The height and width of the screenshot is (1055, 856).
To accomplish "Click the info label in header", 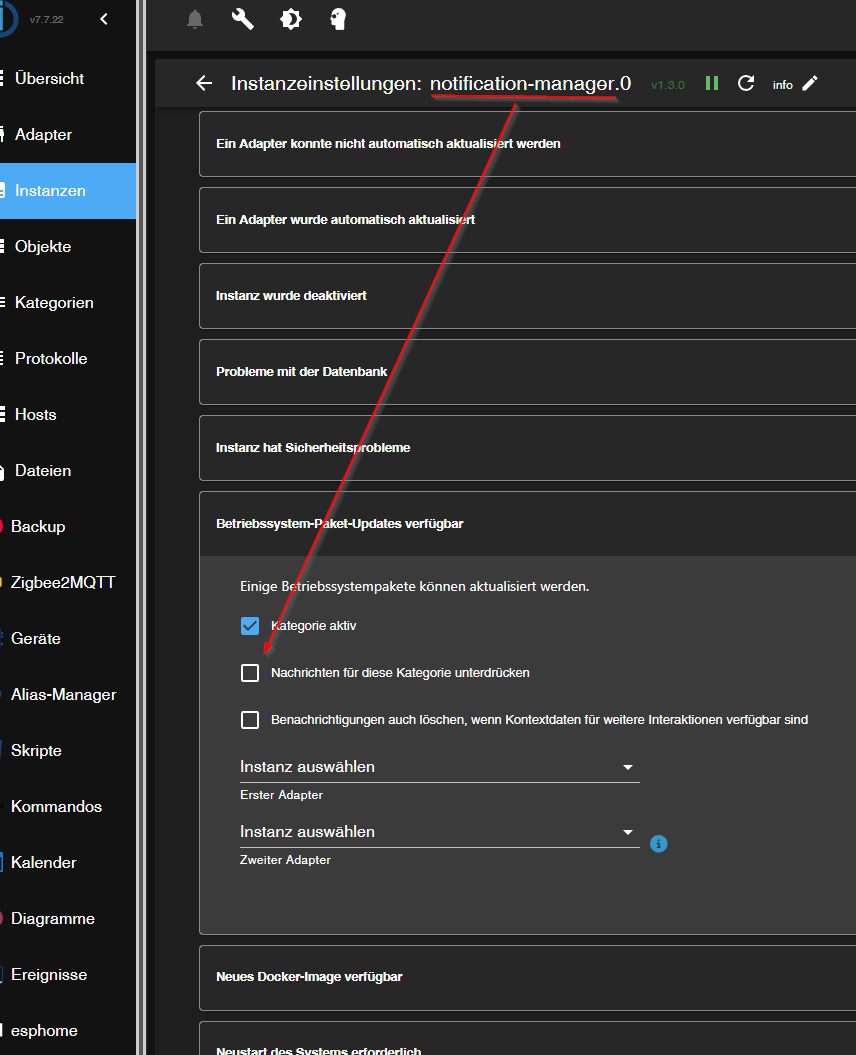I will 782,85.
